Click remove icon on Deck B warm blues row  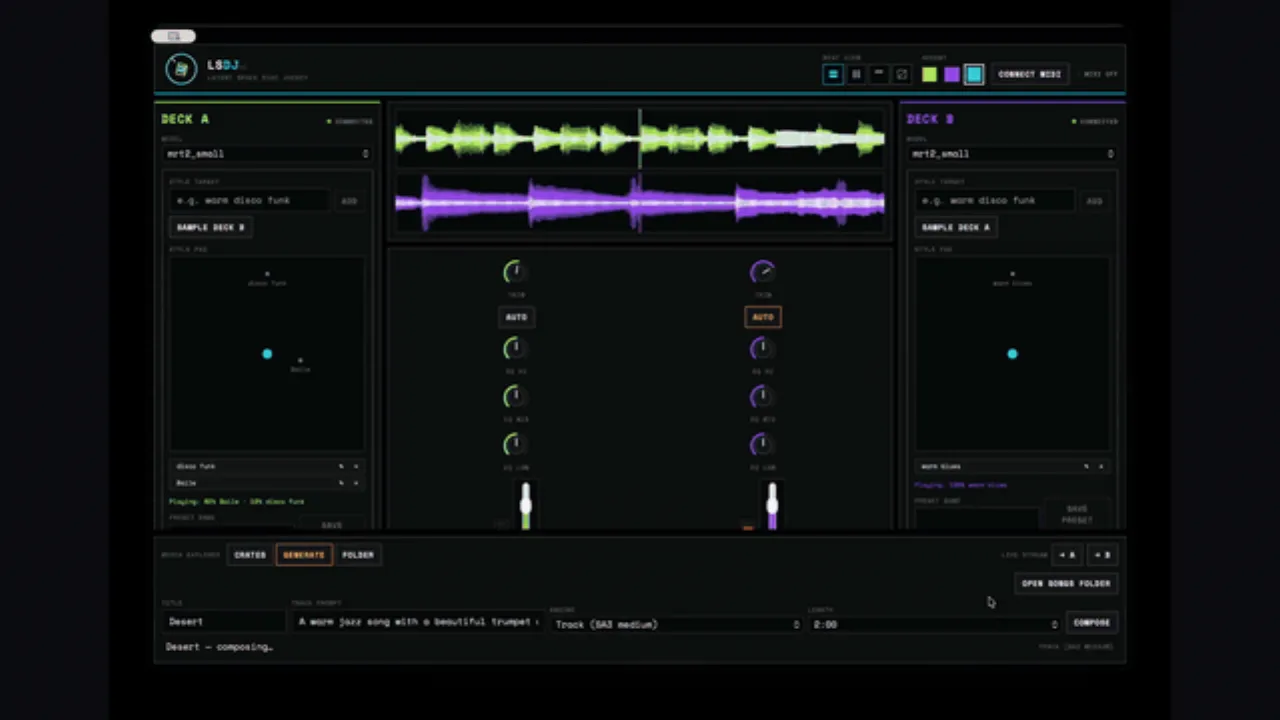pos(1101,466)
